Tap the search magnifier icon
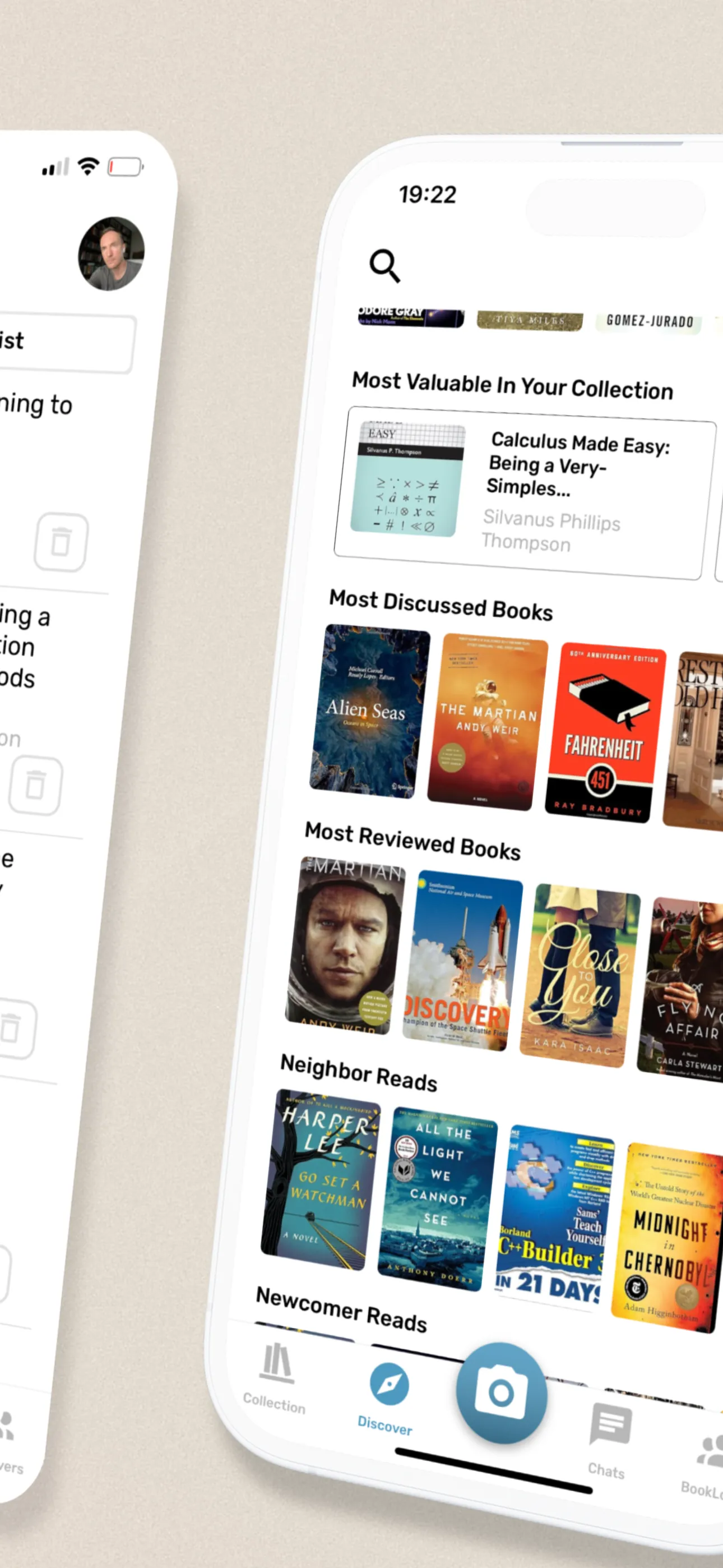Viewport: 723px width, 1568px height. coord(384,265)
